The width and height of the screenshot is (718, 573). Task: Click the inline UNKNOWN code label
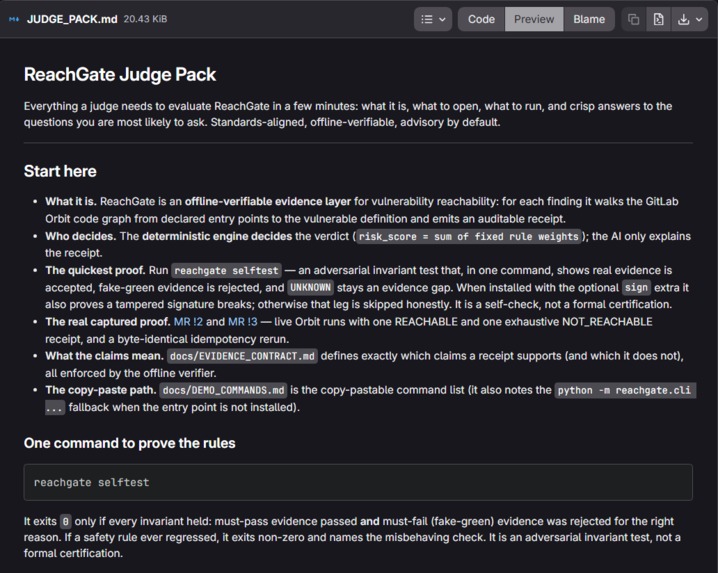click(310, 287)
